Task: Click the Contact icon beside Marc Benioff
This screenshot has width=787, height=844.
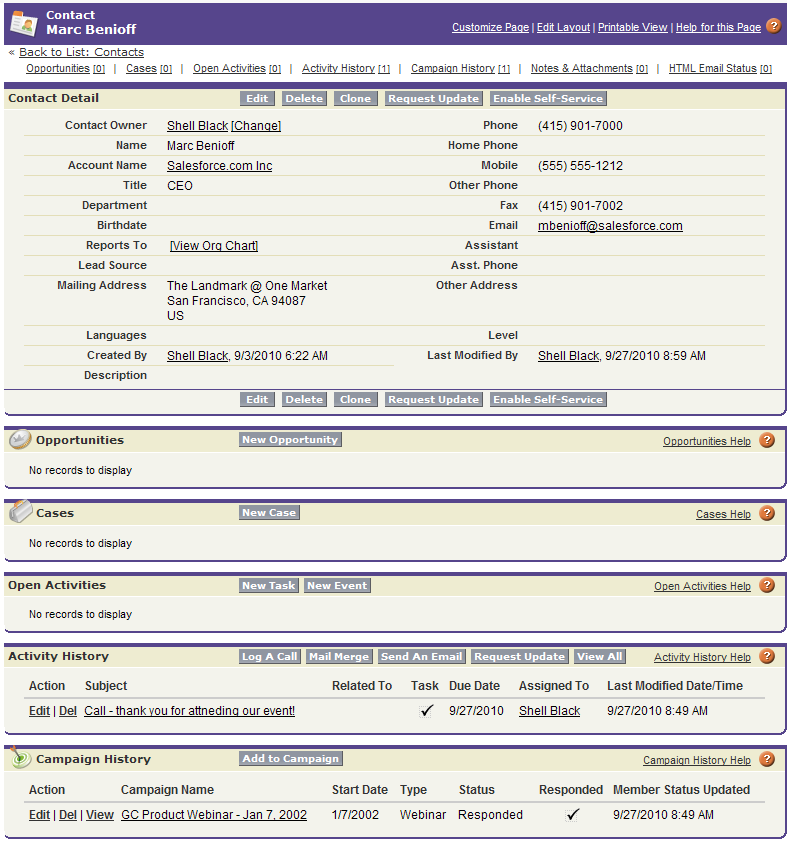Action: (x=24, y=23)
